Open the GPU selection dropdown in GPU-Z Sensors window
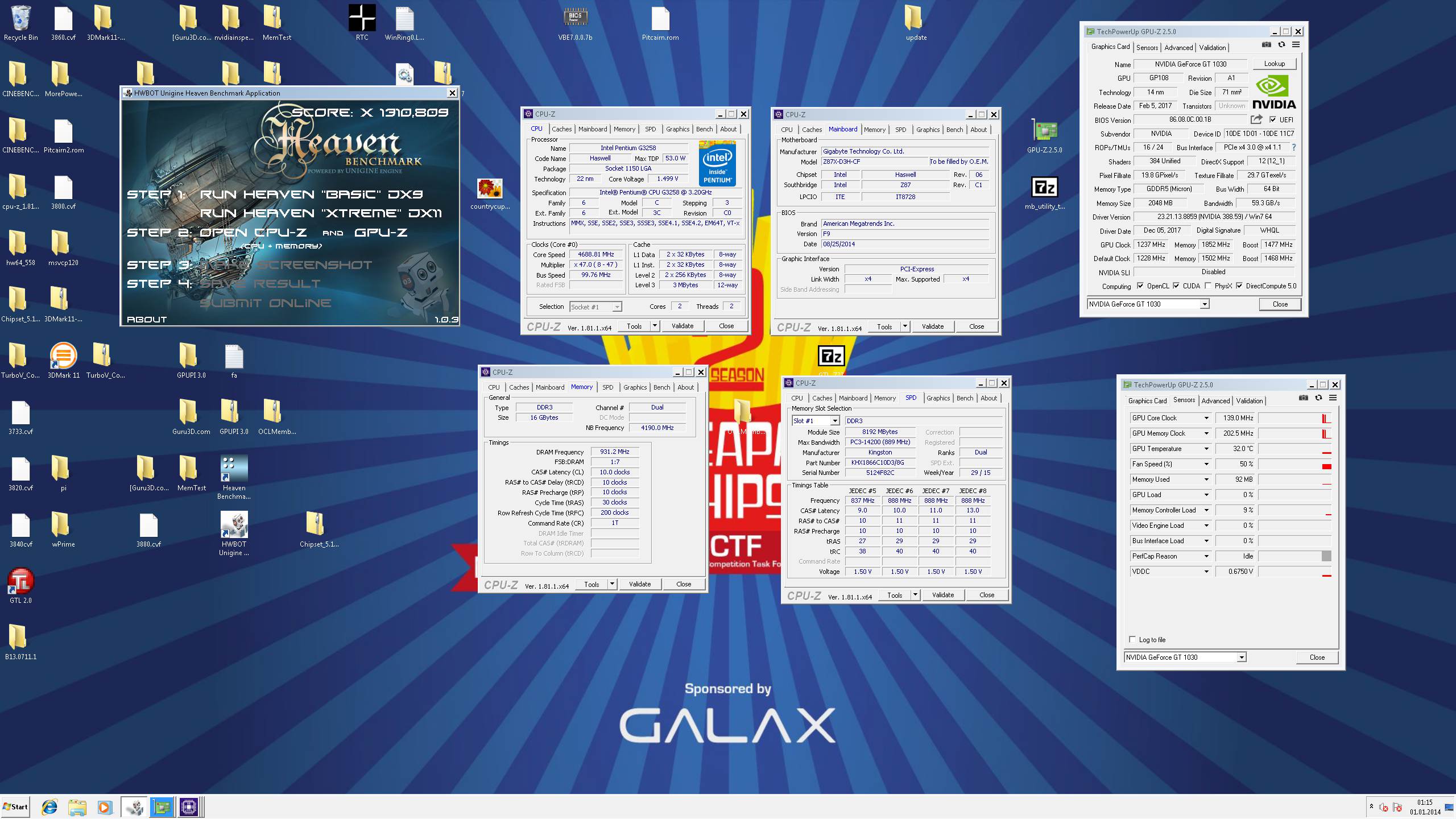The width and height of the screenshot is (1456, 819). point(1185,657)
